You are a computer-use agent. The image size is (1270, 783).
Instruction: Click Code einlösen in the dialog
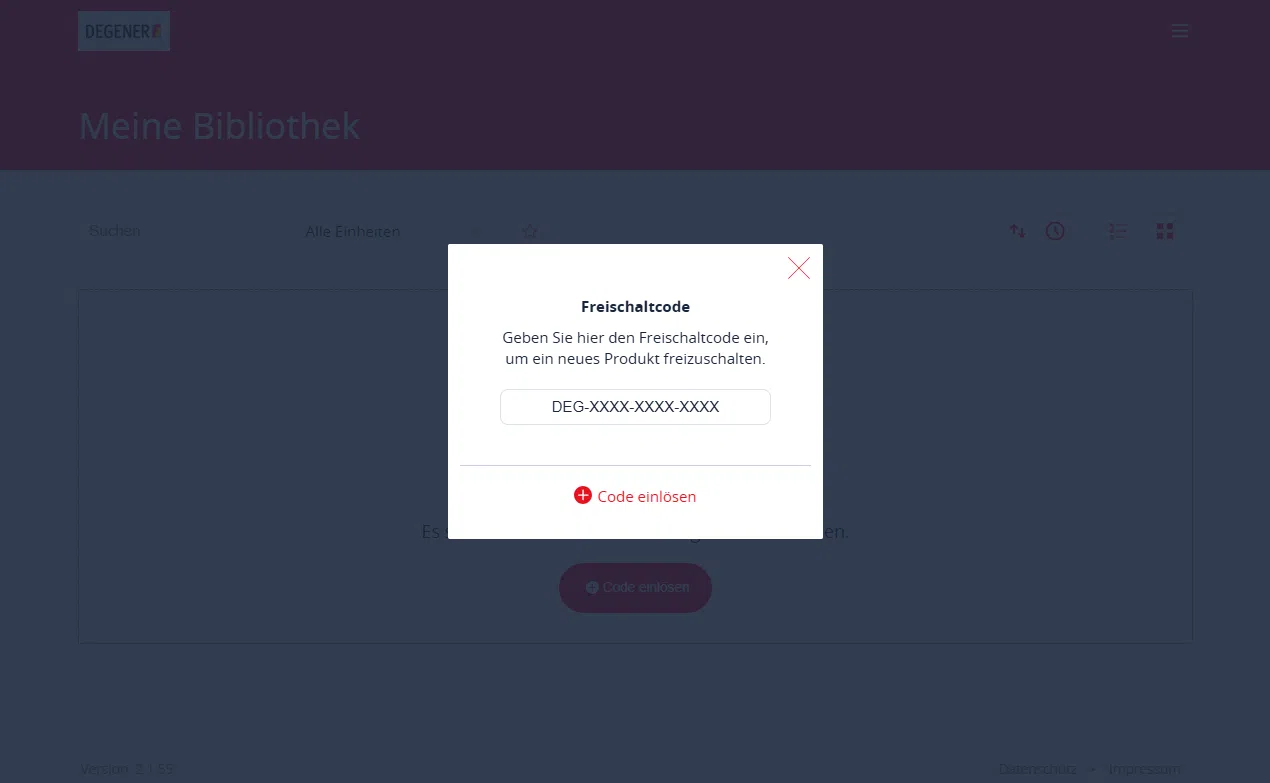click(635, 496)
